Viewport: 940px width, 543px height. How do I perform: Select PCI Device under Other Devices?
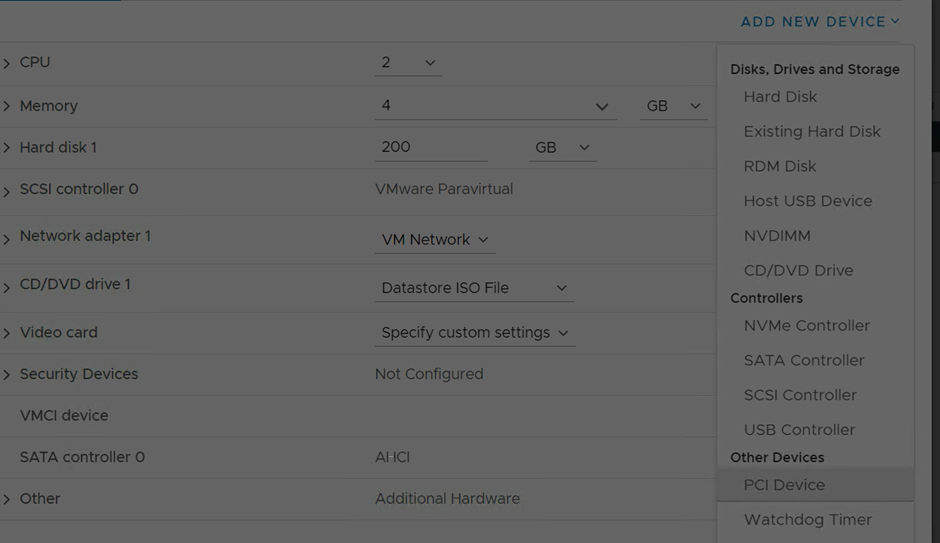tap(784, 485)
